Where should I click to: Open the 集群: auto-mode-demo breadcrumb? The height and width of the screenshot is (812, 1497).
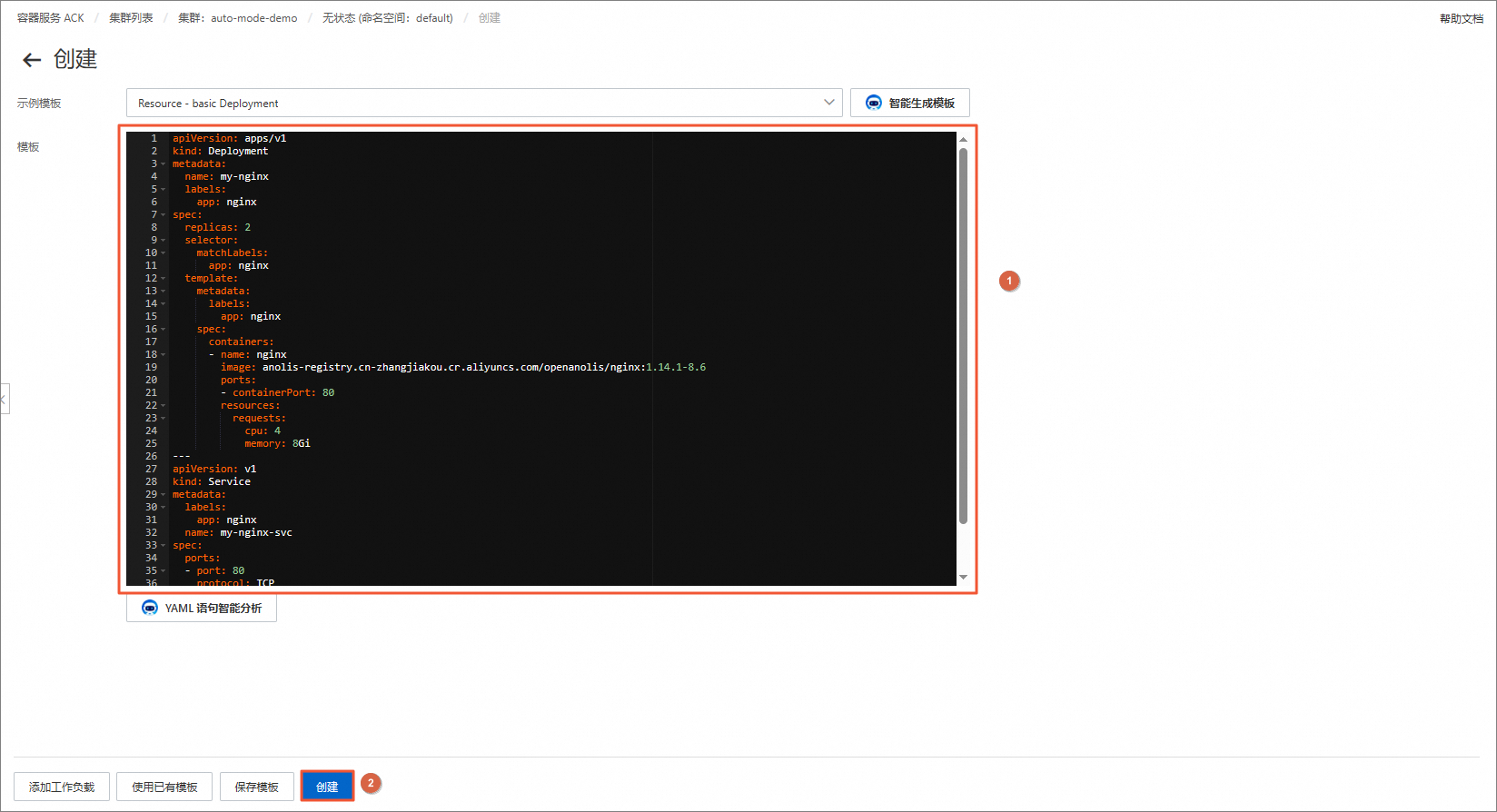coord(237,18)
